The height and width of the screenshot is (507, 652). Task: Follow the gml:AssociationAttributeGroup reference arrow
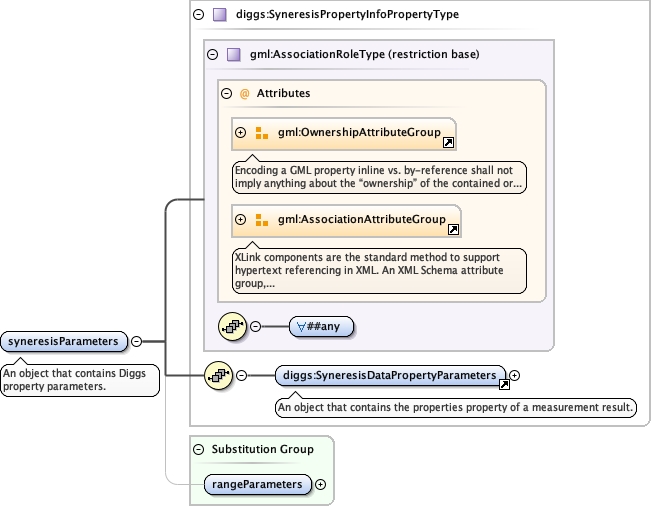454,230
